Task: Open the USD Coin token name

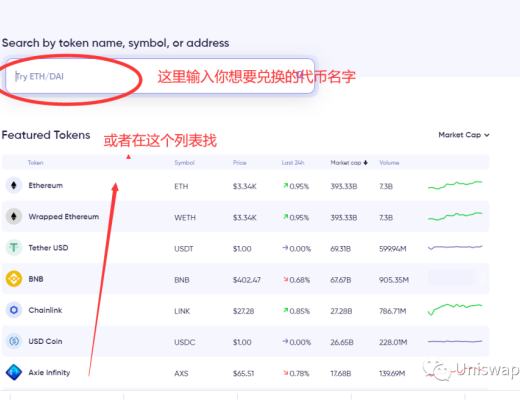Action: pos(45,341)
